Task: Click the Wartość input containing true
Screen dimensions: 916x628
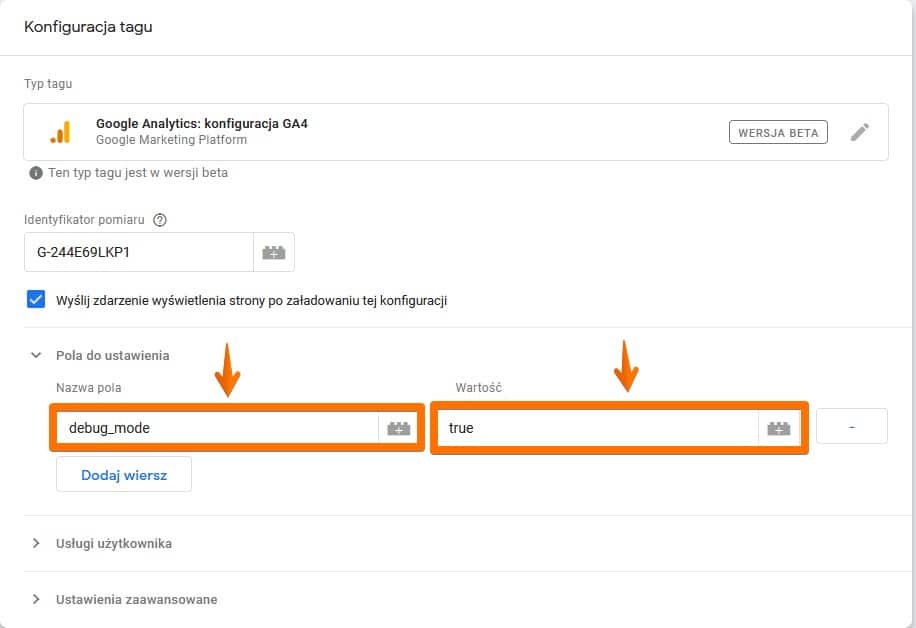Action: [x=597, y=428]
